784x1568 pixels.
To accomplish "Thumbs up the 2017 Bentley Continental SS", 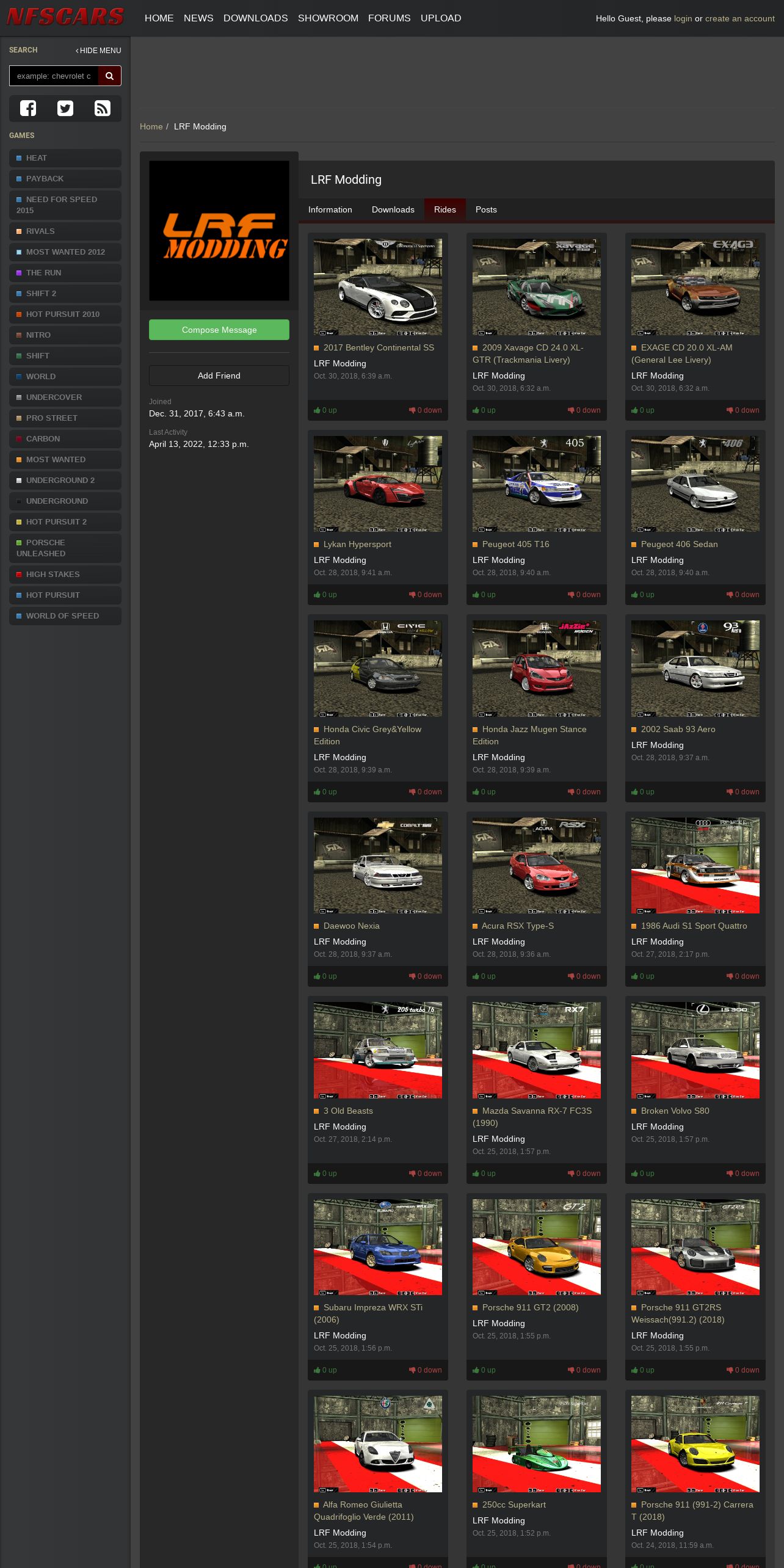I will pos(325,410).
